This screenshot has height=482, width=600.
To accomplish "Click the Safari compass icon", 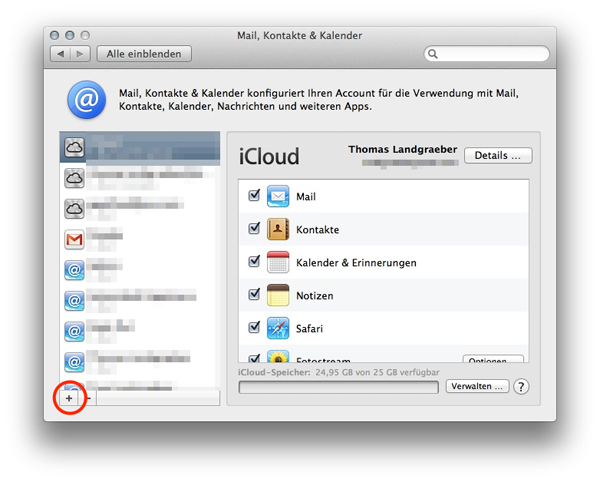I will (278, 328).
